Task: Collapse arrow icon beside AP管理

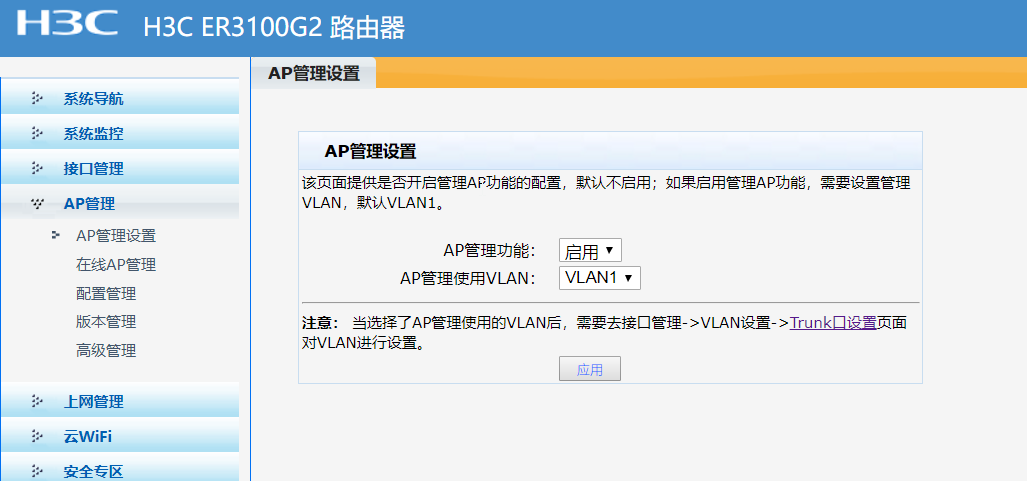Action: pos(37,204)
